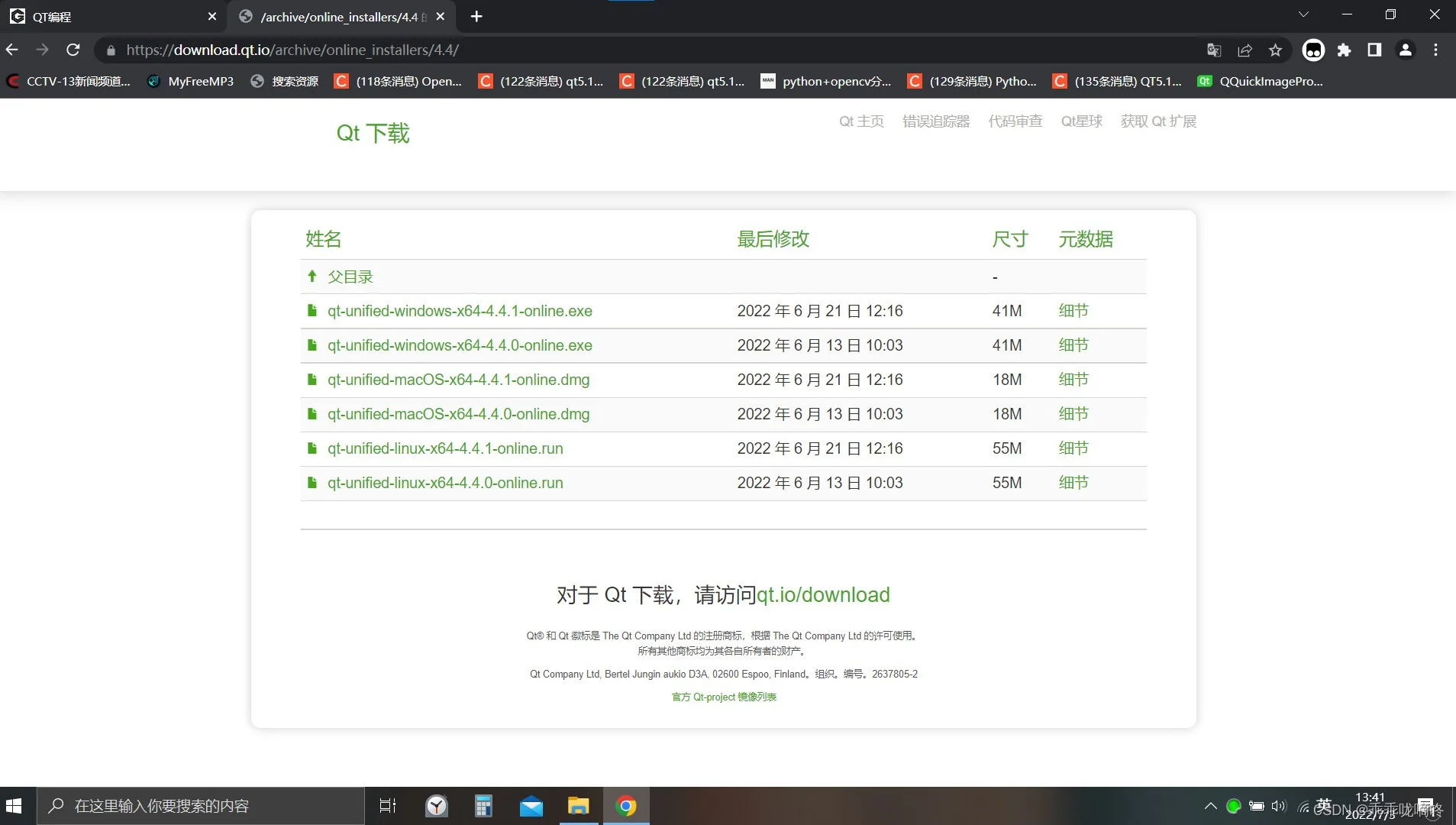
Task: Download qt-unified-windows-x64-4.4.0-online.exe
Action: pyautogui.click(x=460, y=345)
